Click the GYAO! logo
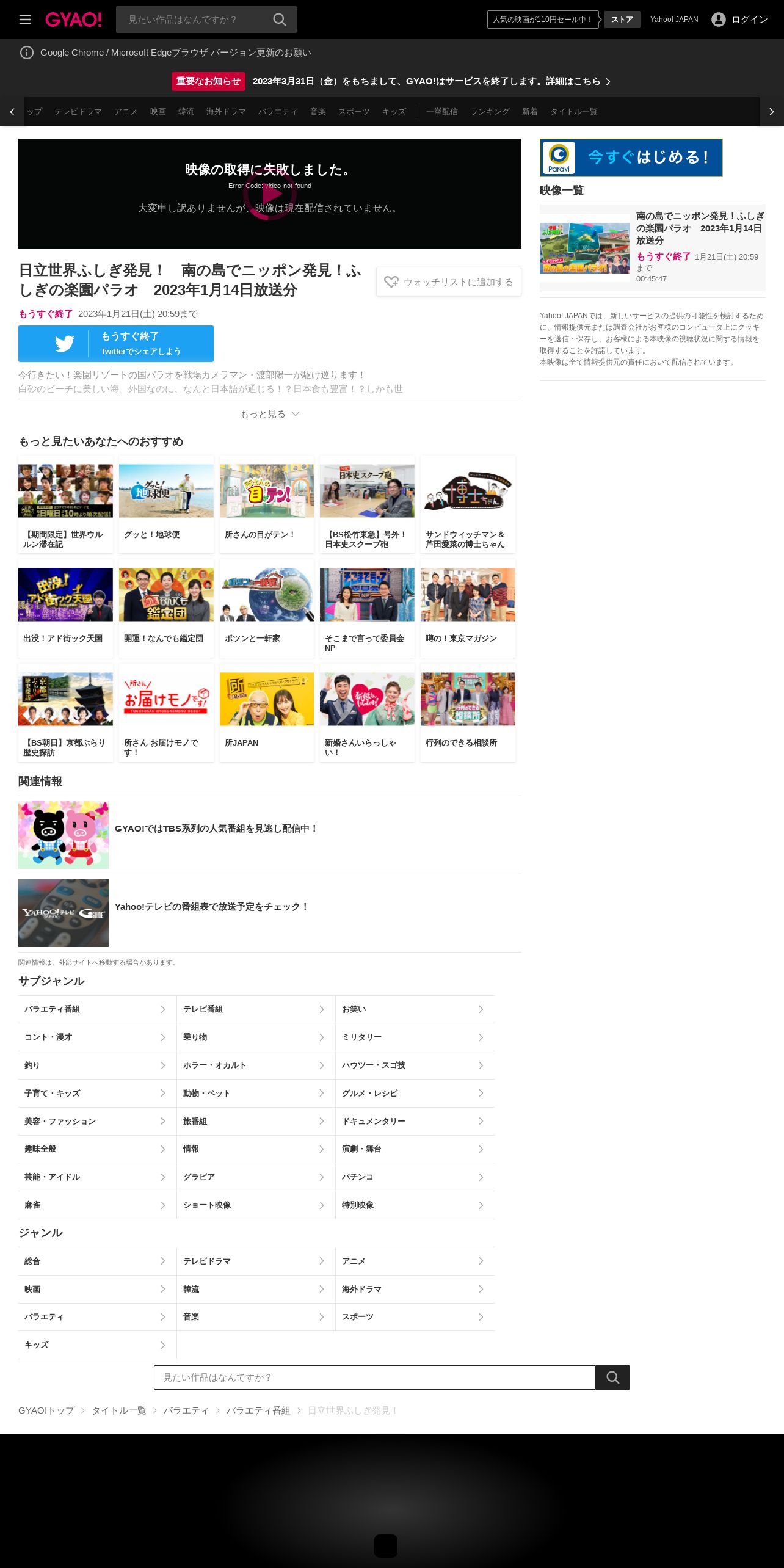 coord(73,20)
